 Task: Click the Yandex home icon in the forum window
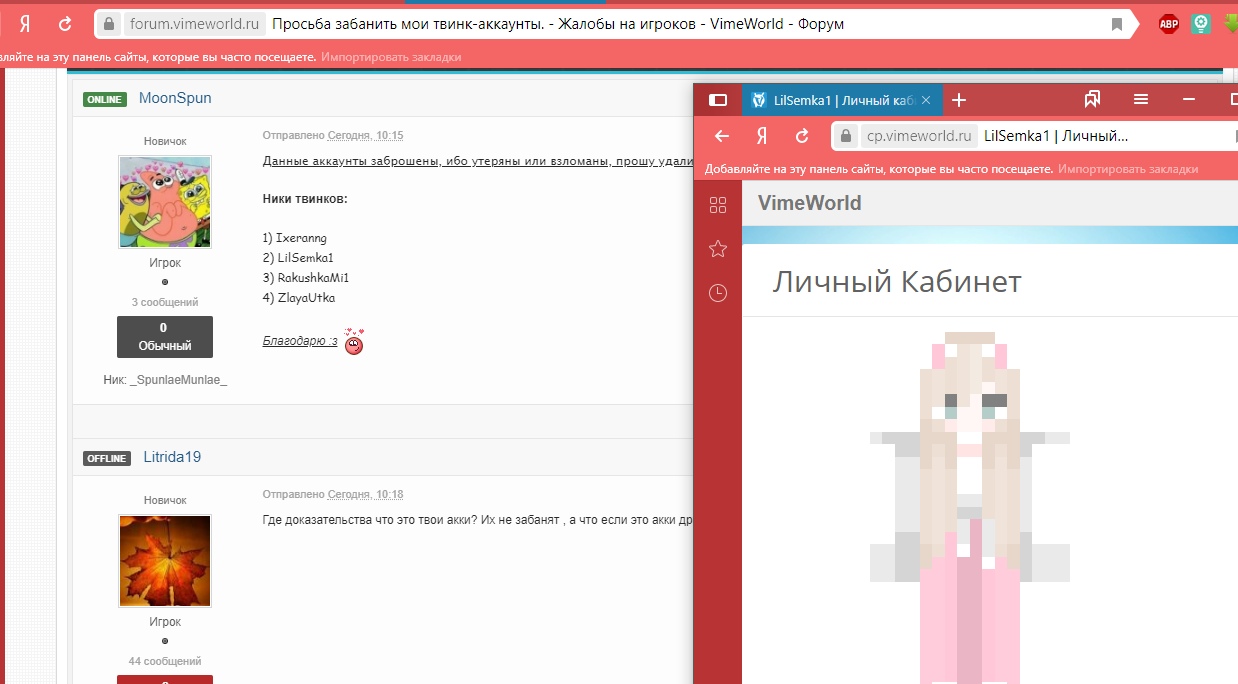point(24,23)
